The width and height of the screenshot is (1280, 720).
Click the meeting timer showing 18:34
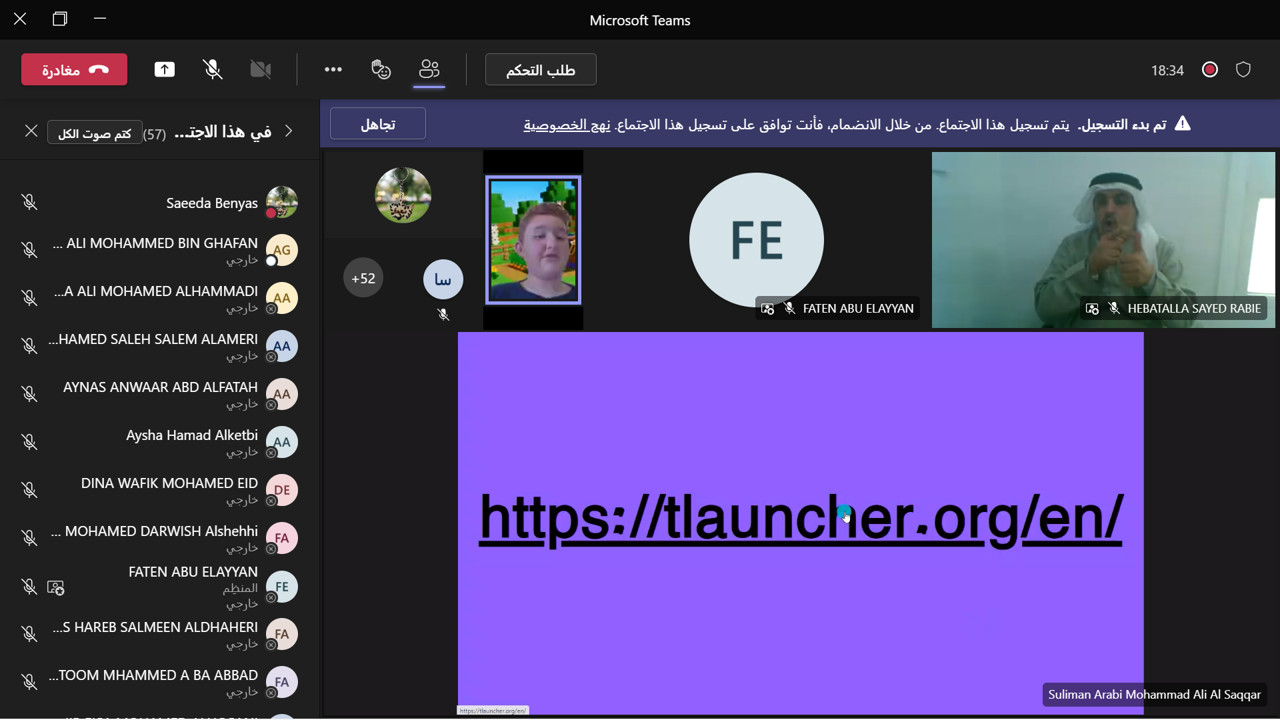pos(1167,70)
